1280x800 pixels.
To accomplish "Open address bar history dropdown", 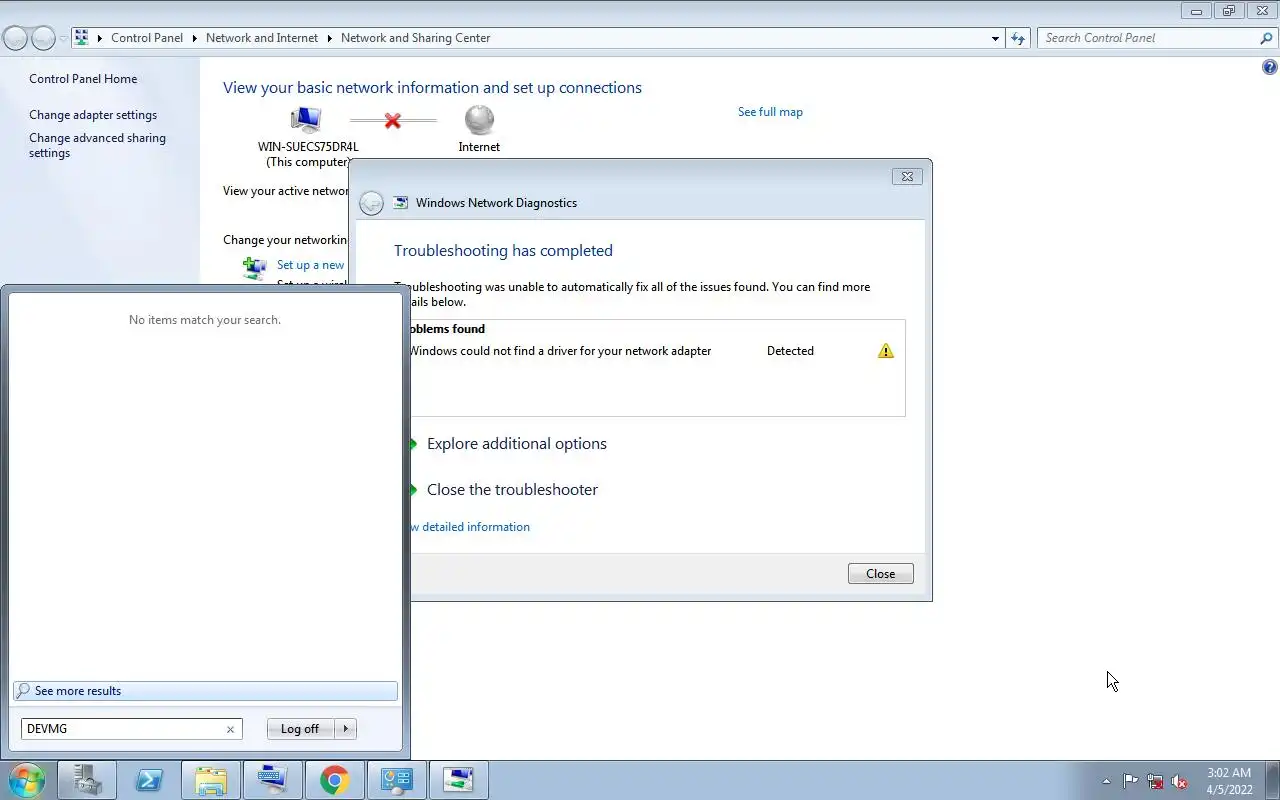I will tap(995, 38).
